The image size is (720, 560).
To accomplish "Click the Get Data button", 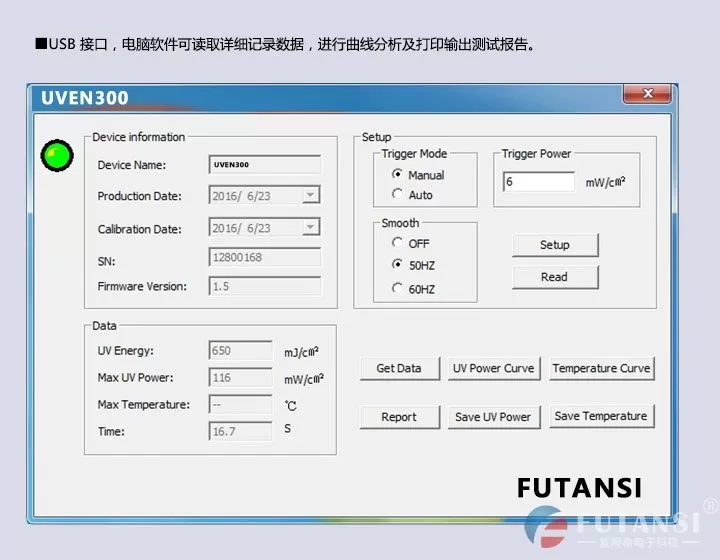I will (399, 369).
